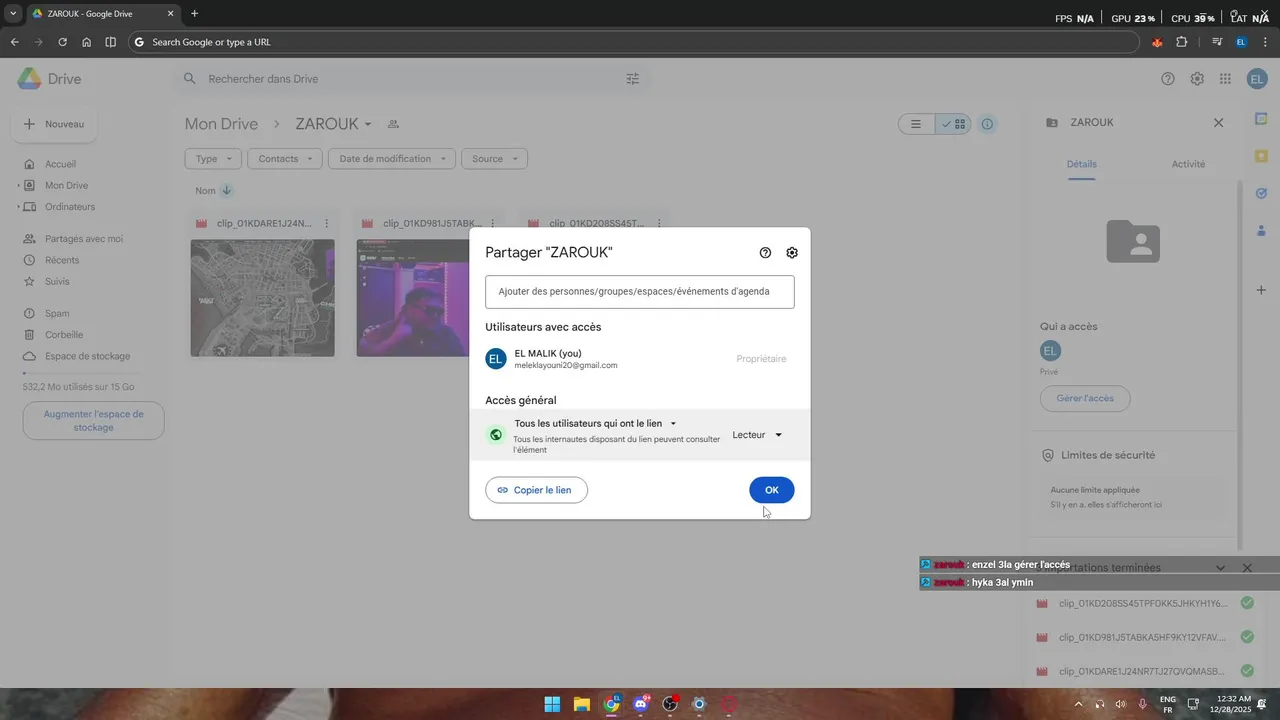This screenshot has width=1280, height=720.
Task: Open Suivis in the sidebar
Action: click(57, 282)
